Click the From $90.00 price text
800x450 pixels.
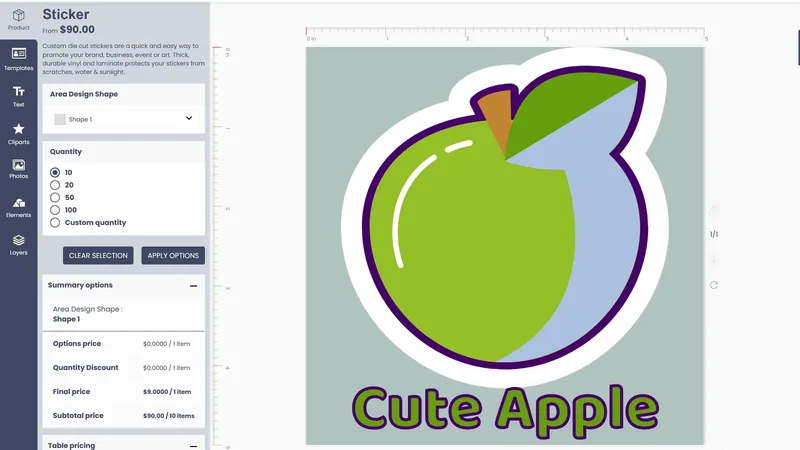68,30
